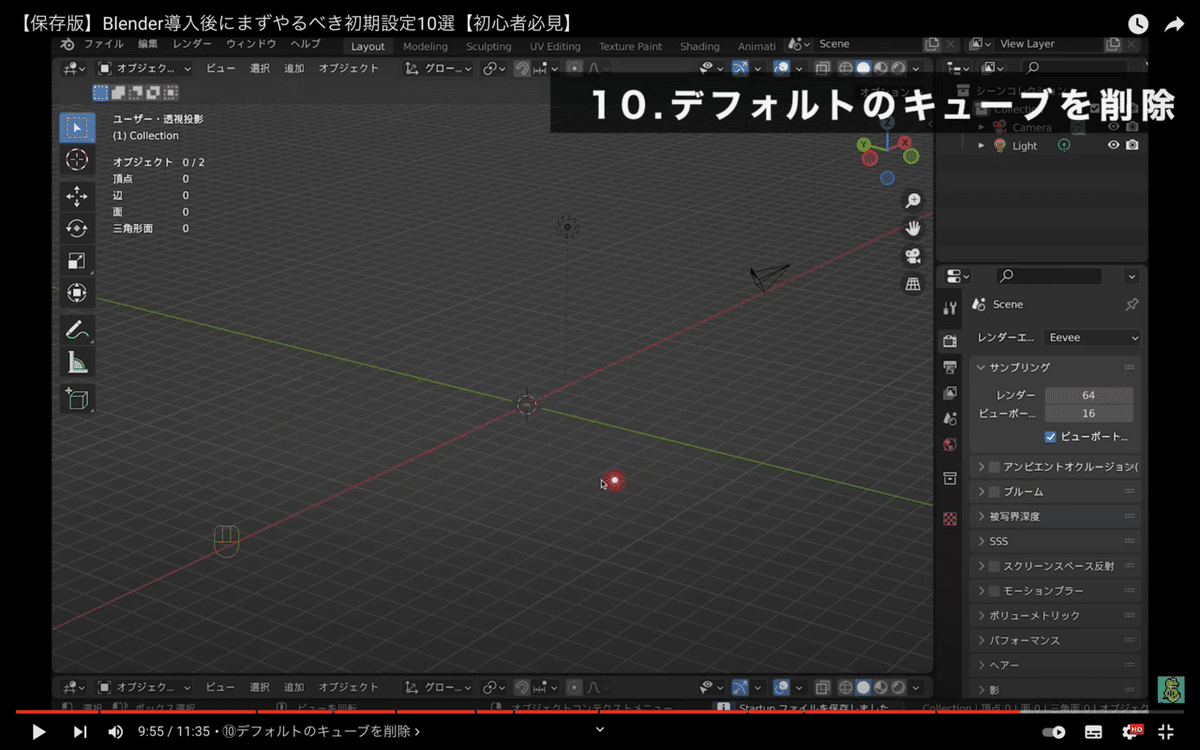Expand the Light item in outliner
Viewport: 1200px width, 750px height.
click(981, 146)
